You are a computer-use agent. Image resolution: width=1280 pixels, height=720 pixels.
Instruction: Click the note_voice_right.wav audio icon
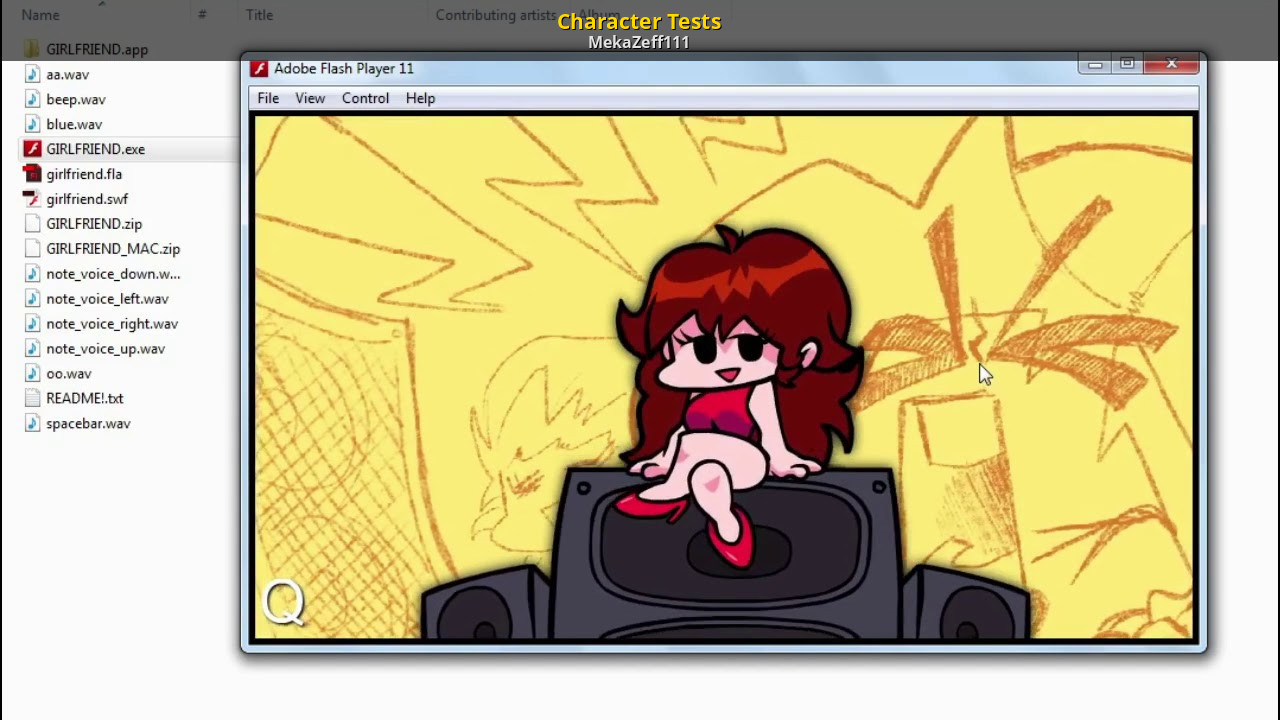click(32, 324)
